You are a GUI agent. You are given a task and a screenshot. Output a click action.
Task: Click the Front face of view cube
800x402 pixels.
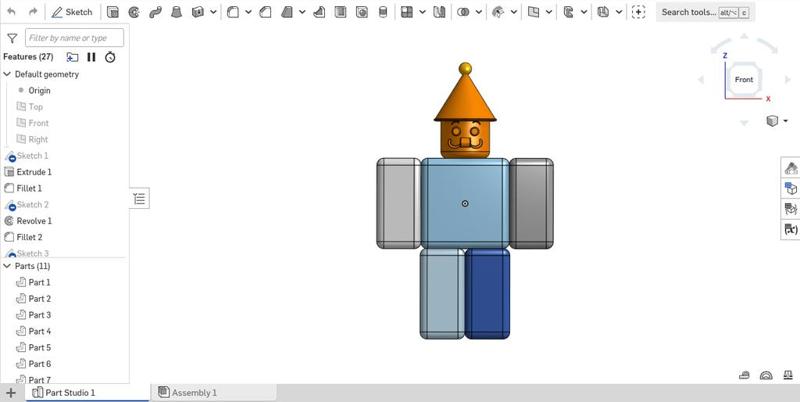coord(744,80)
